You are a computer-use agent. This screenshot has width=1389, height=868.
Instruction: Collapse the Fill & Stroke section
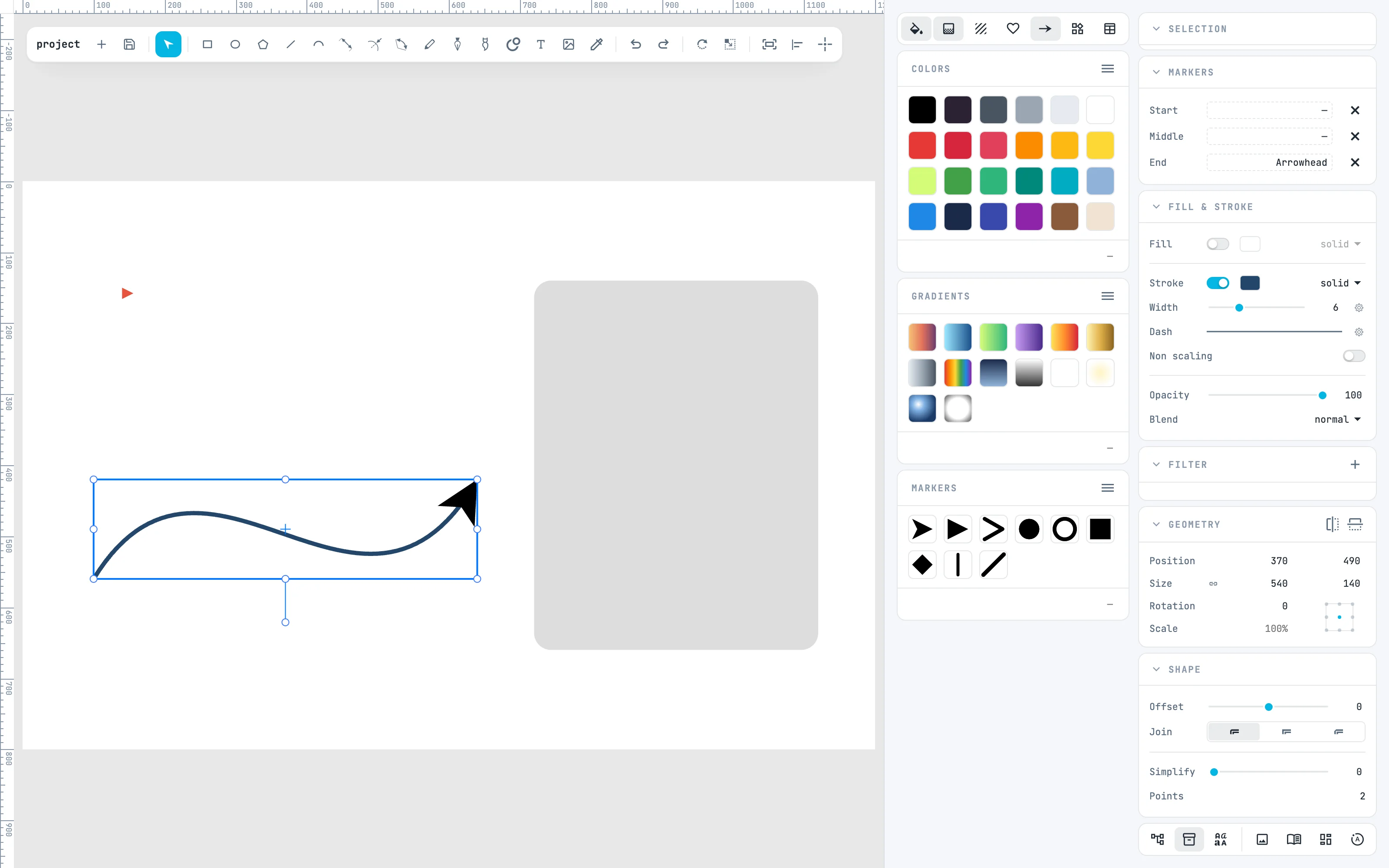click(1156, 207)
